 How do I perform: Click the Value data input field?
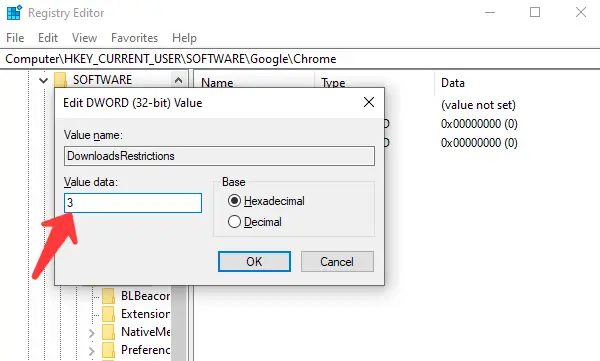[x=133, y=203]
